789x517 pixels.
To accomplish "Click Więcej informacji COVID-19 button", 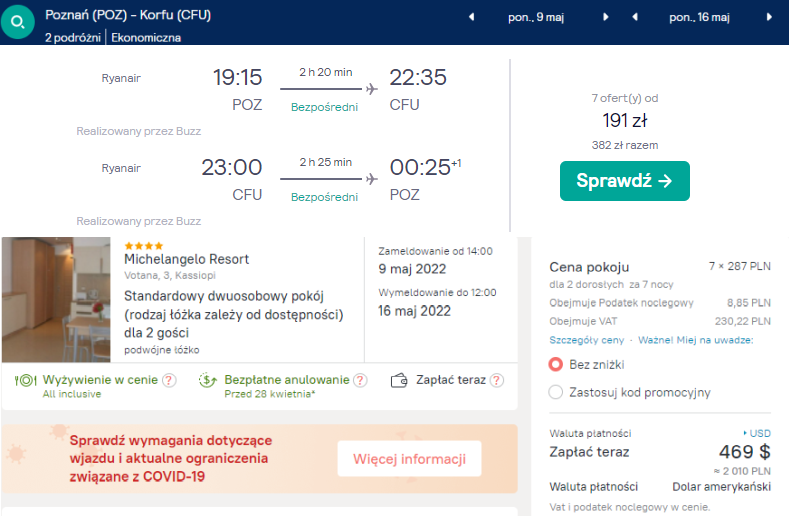I will [x=409, y=459].
